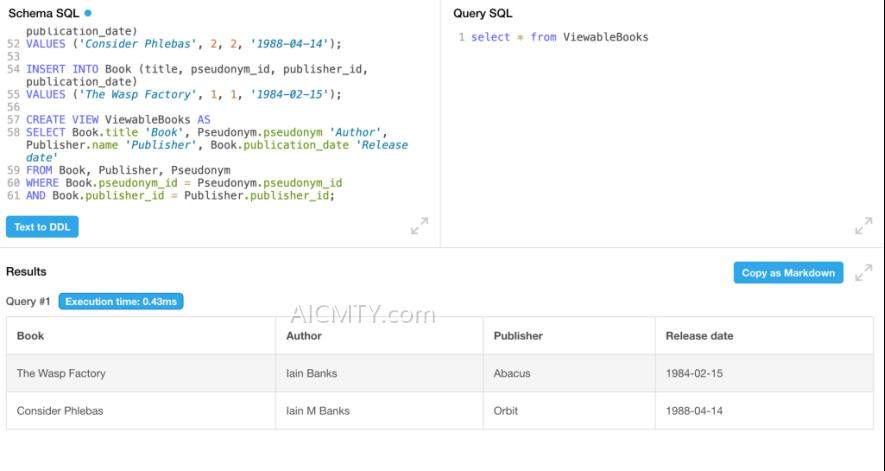
Task: Click the Publisher column header
Action: click(x=518, y=336)
